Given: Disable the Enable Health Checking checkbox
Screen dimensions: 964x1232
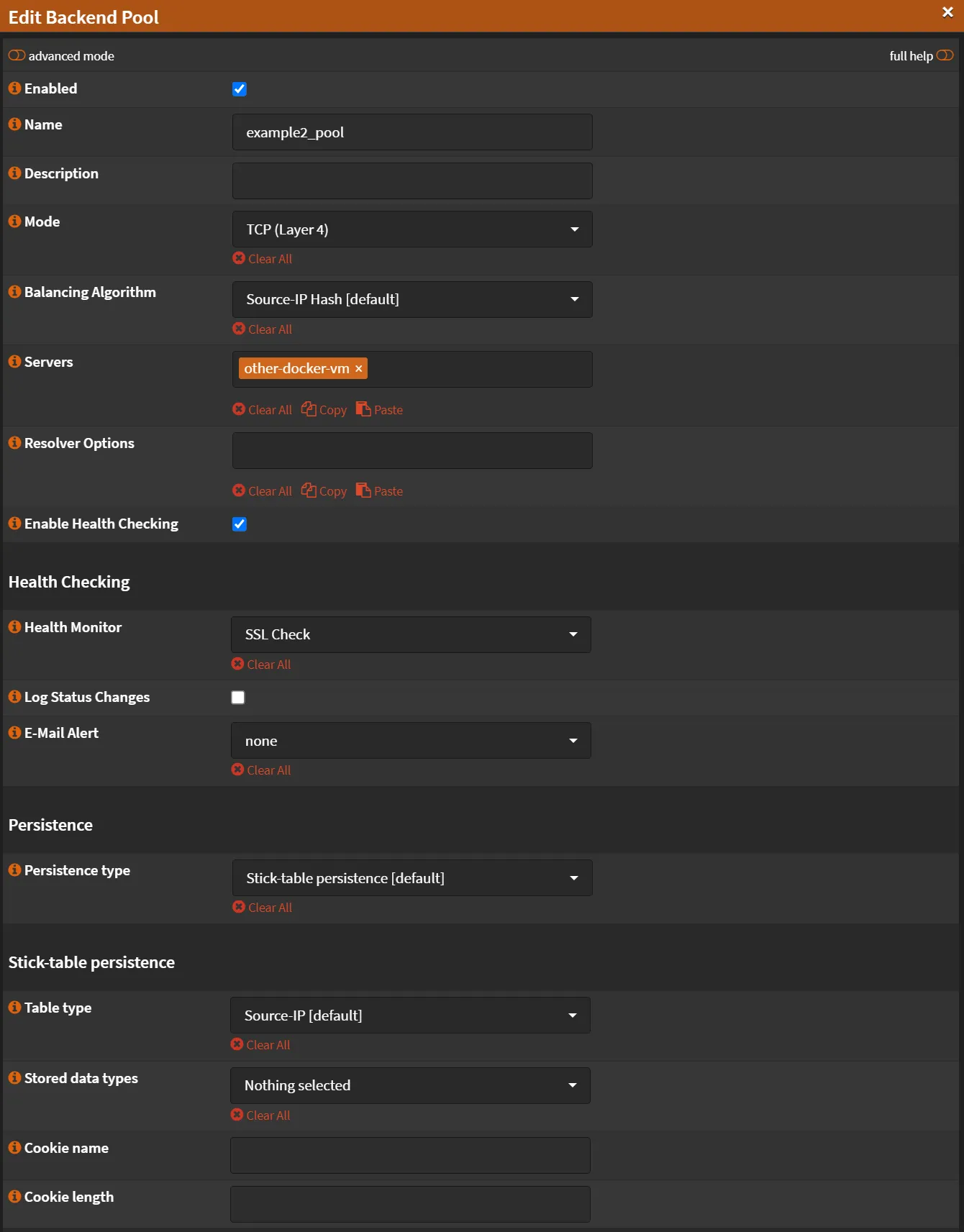Looking at the screenshot, I should (x=240, y=524).
